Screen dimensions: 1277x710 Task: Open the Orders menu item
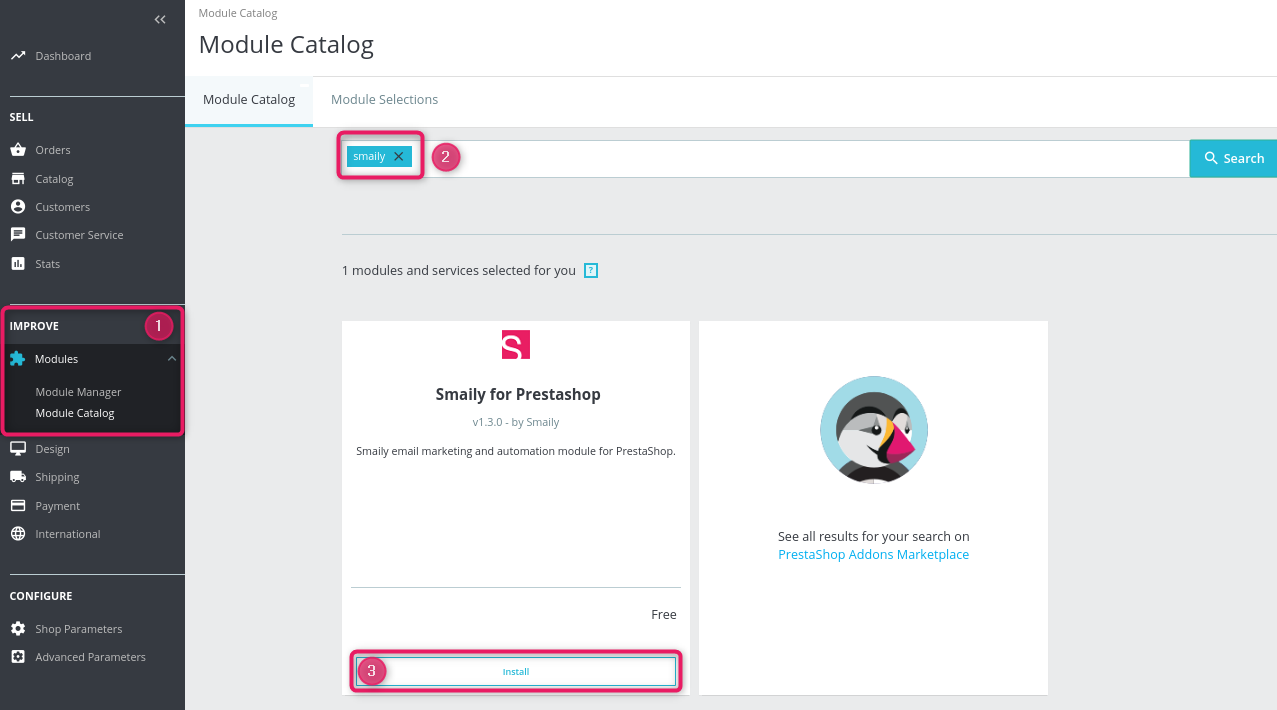point(53,150)
